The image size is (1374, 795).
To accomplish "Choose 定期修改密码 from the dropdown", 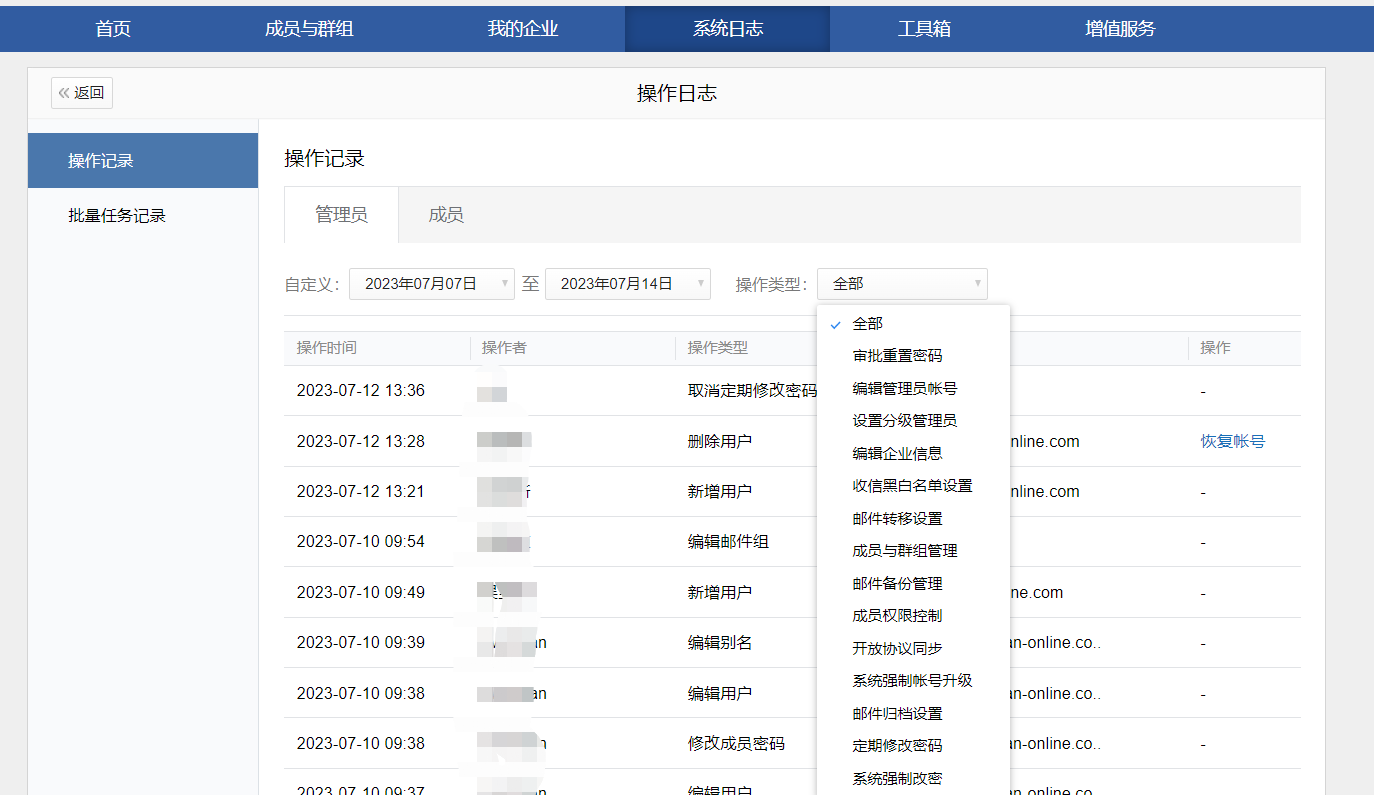I will [x=897, y=746].
